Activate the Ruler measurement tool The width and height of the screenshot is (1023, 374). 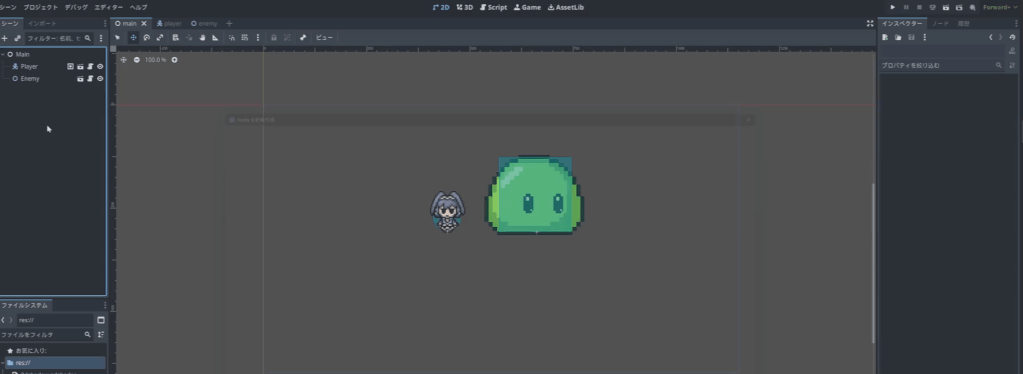tap(215, 37)
